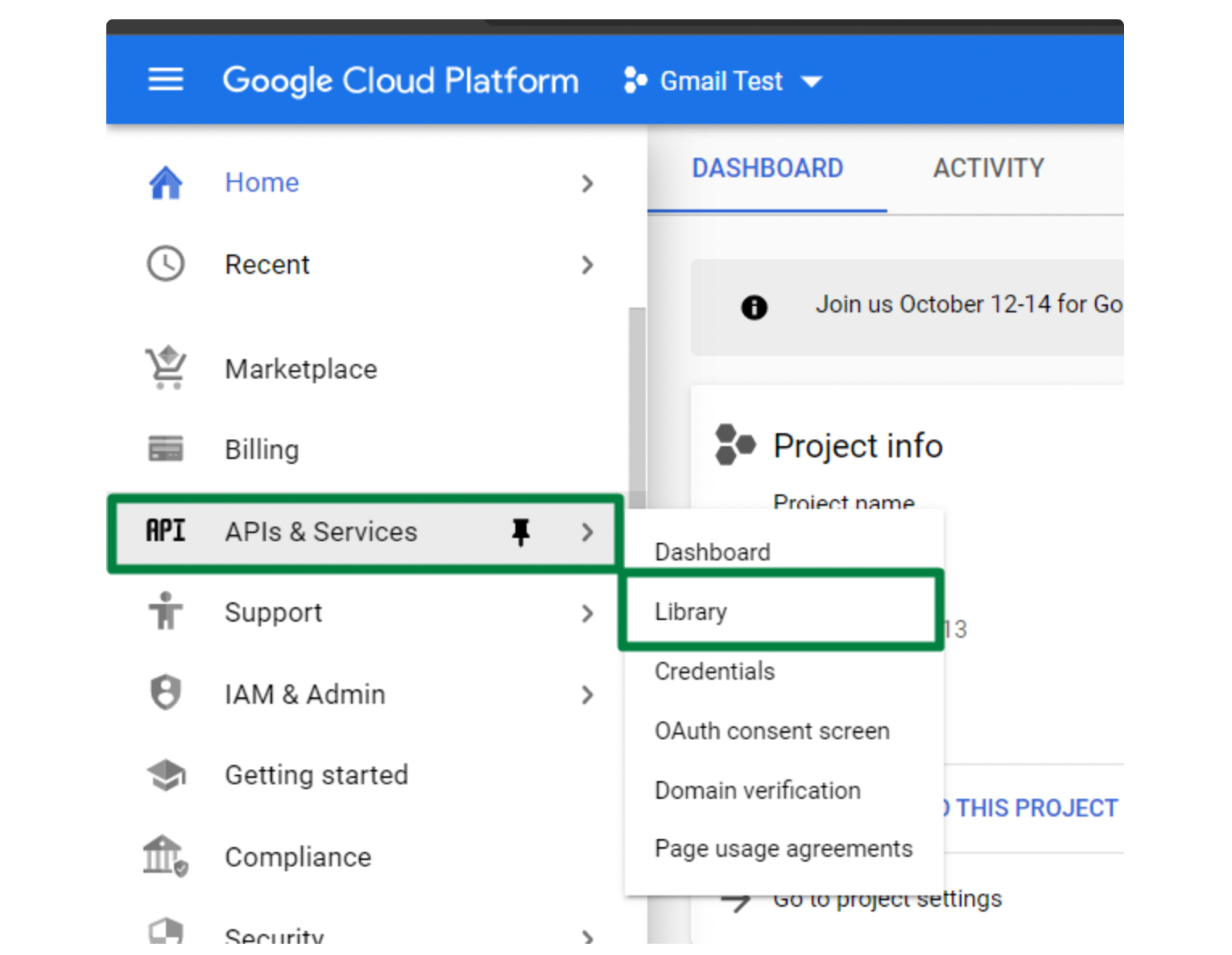
Task: Click the Project info heading
Action: pos(858,445)
